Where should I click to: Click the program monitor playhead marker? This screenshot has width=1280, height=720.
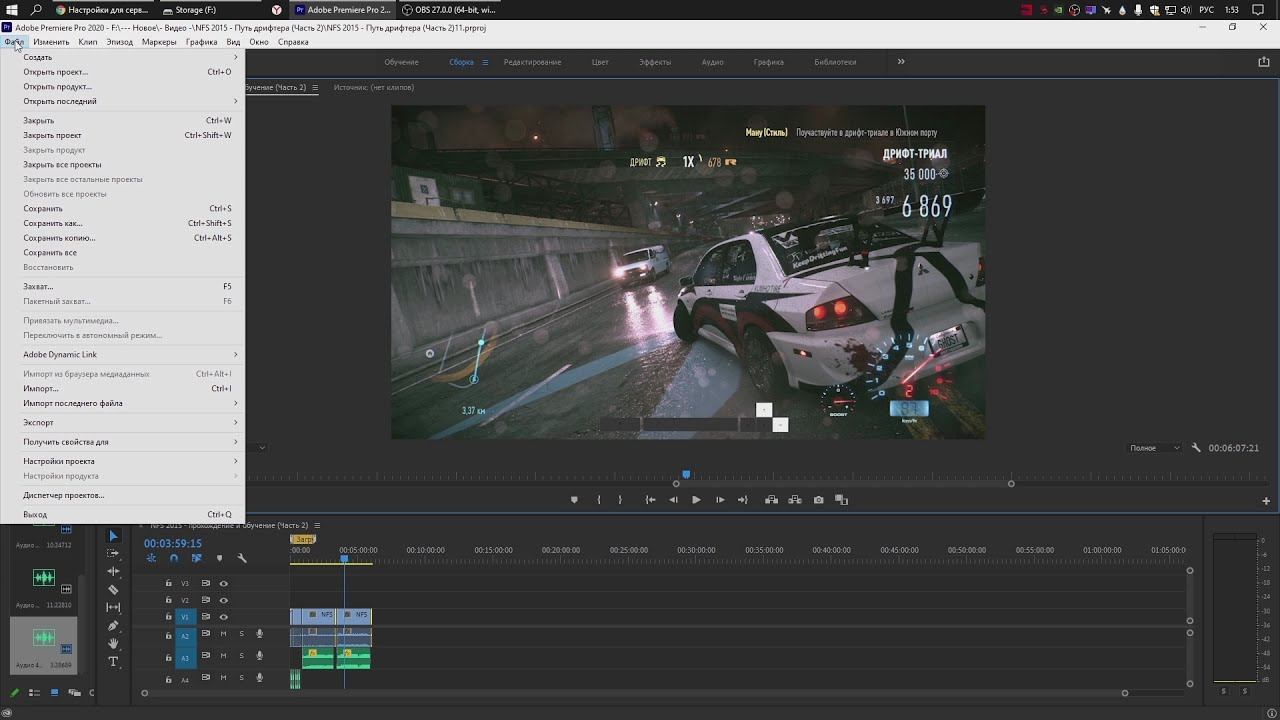(x=686, y=475)
